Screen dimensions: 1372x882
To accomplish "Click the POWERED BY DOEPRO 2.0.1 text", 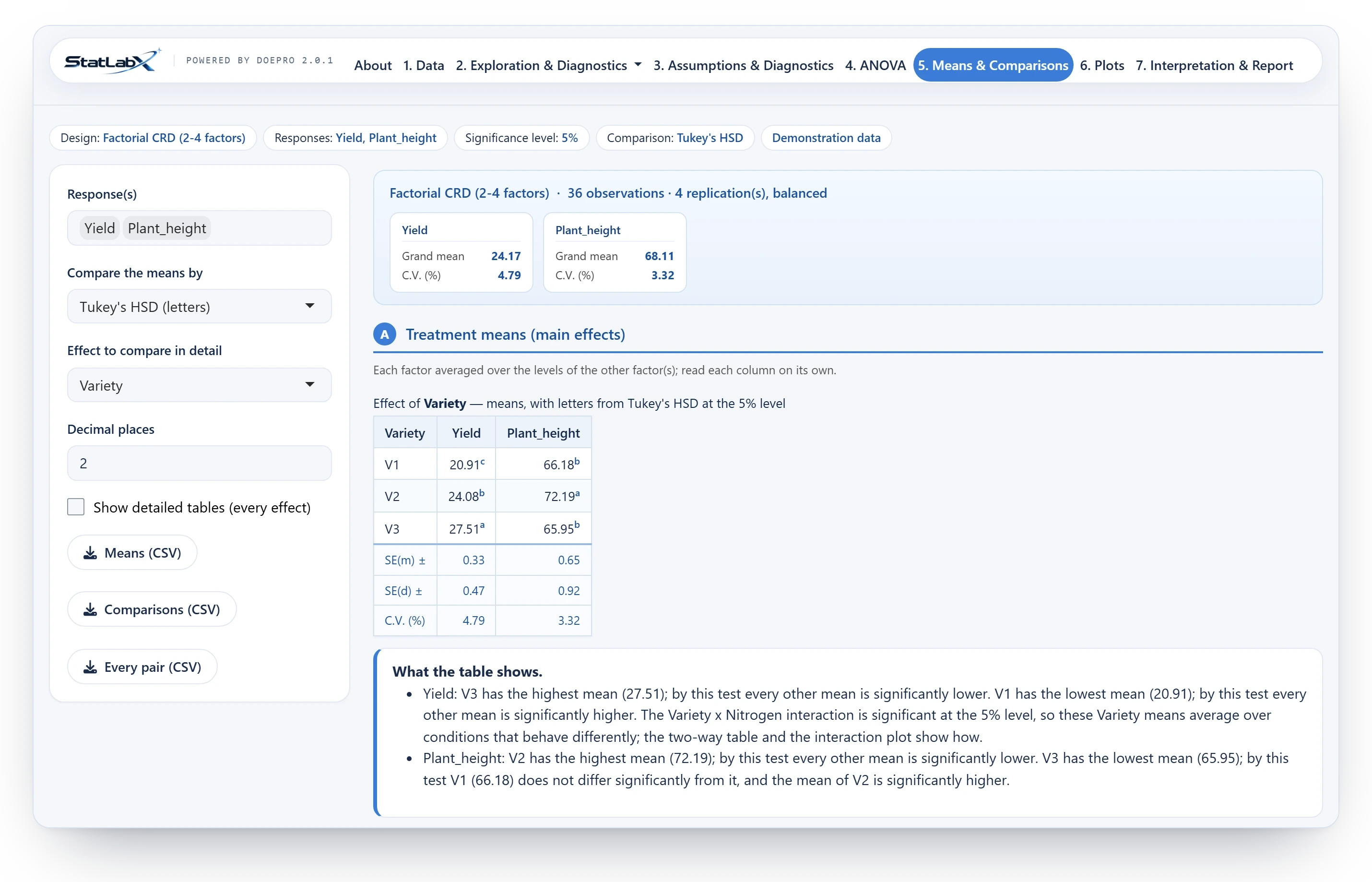I will pyautogui.click(x=260, y=60).
